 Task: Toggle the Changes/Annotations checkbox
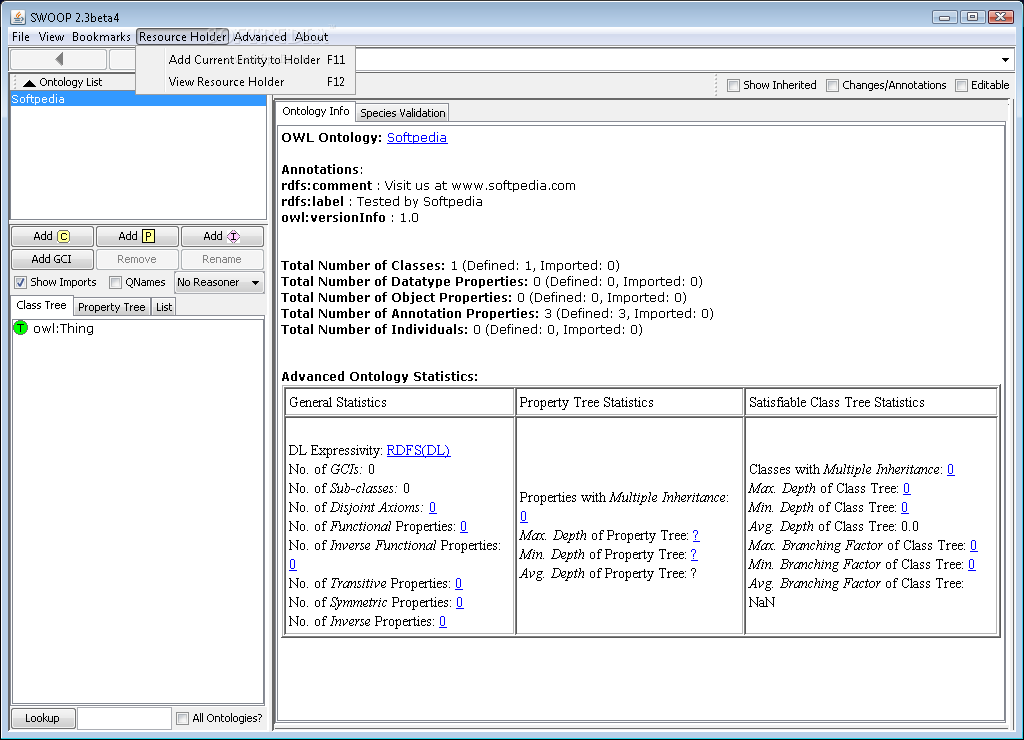pos(833,86)
